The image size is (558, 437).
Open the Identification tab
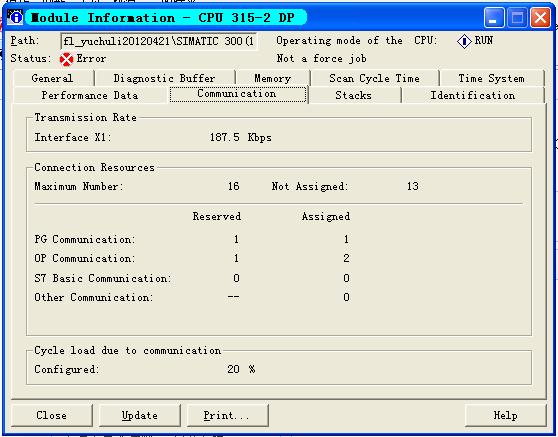(473, 95)
